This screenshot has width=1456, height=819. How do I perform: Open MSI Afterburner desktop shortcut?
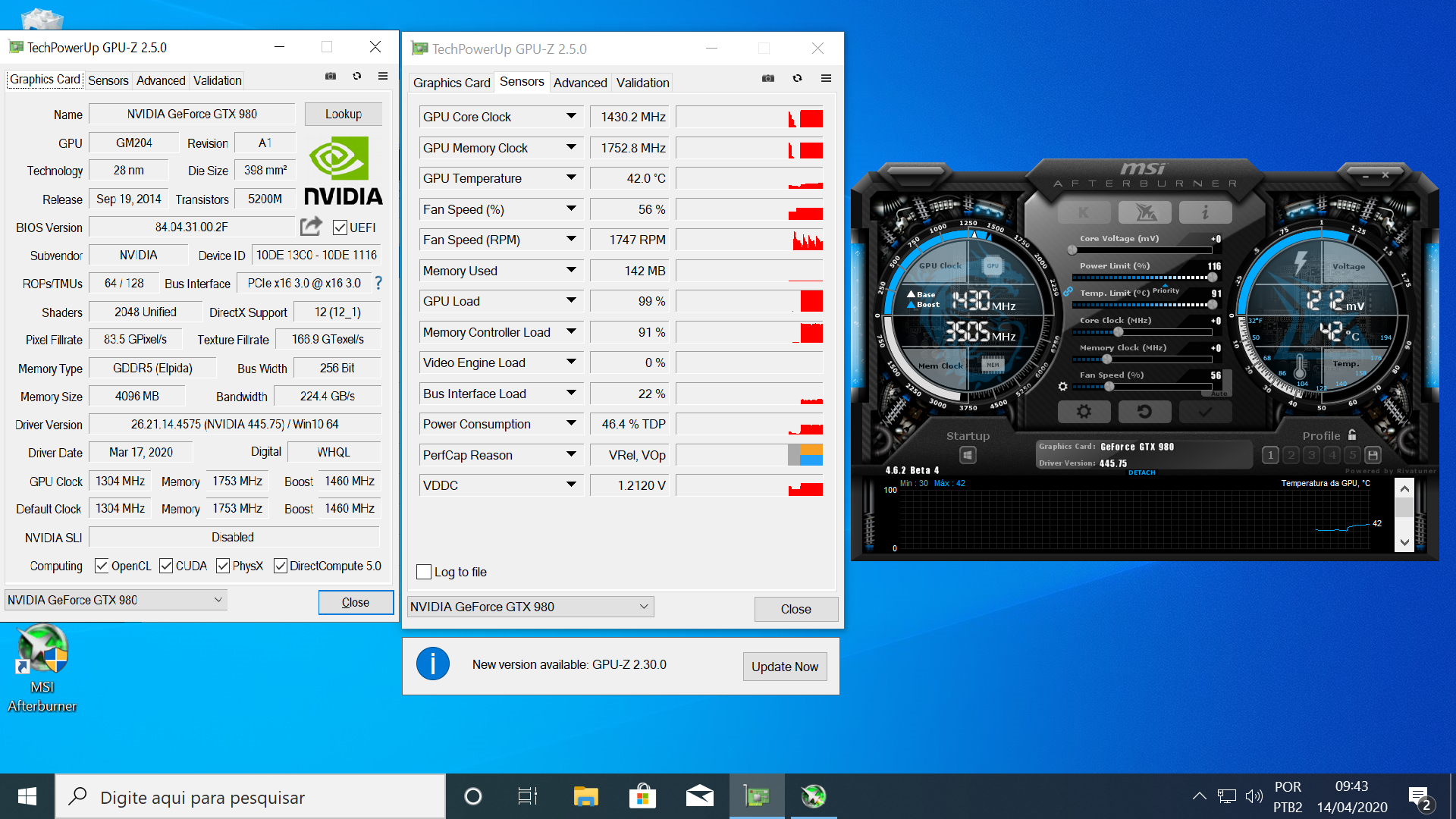coord(42,669)
